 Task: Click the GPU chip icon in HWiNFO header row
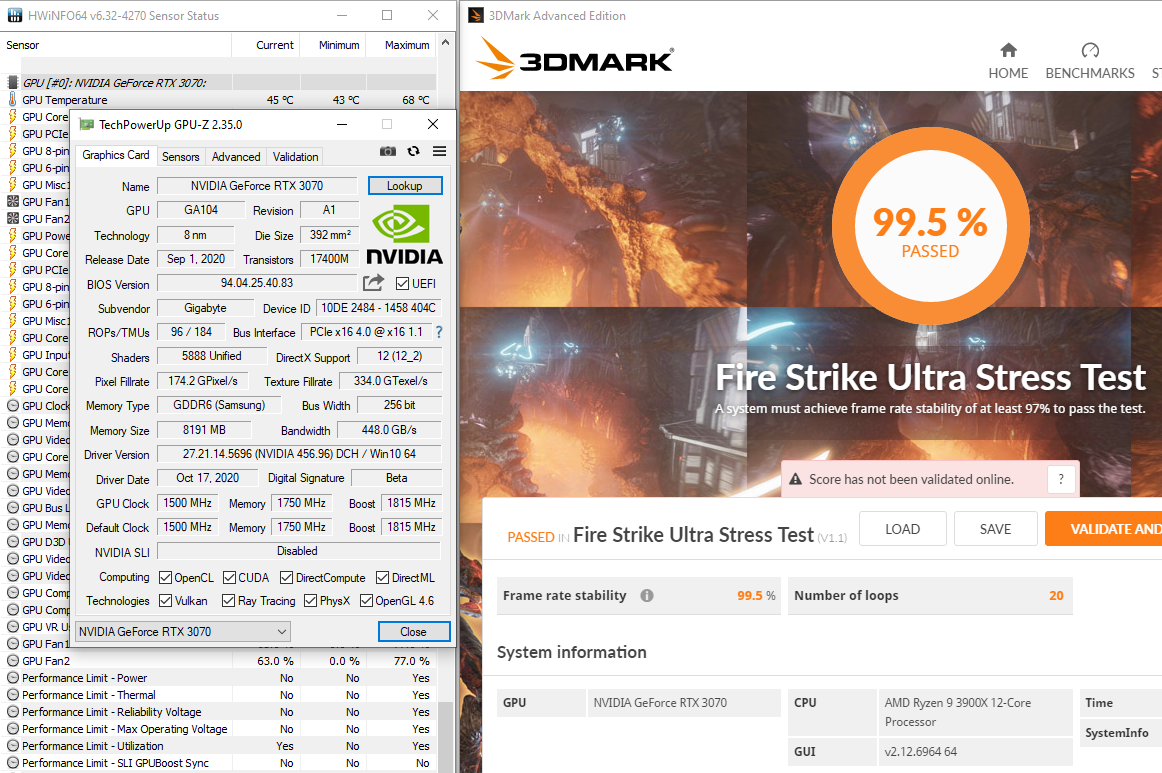tap(13, 82)
